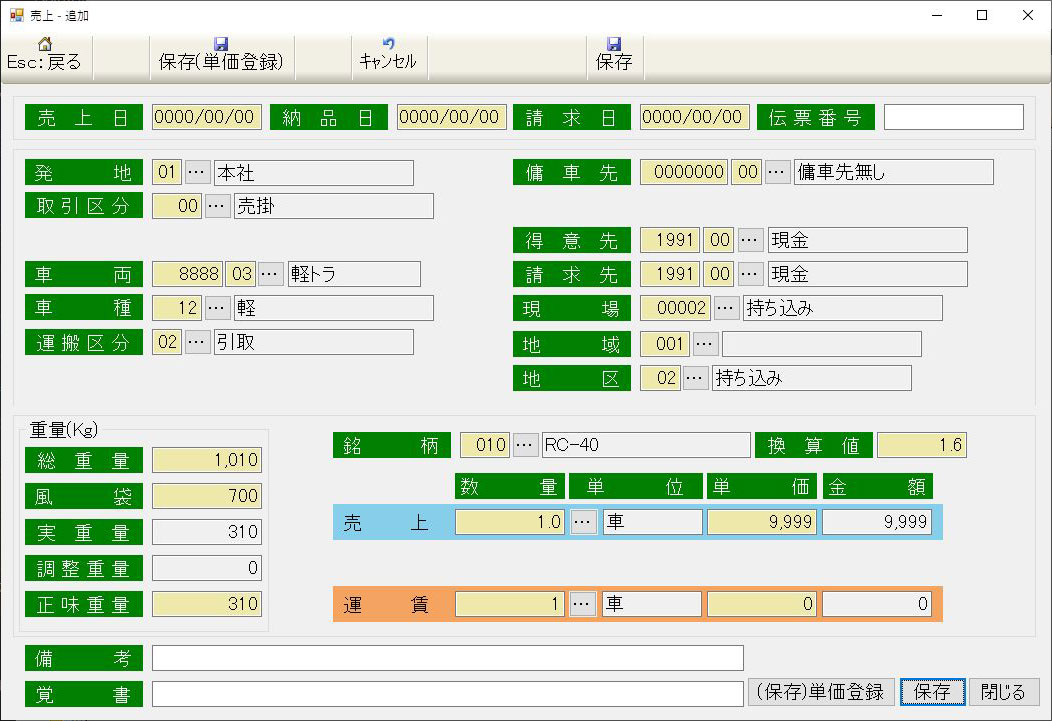
Task: Focus the 備考 text field
Action: point(447,658)
